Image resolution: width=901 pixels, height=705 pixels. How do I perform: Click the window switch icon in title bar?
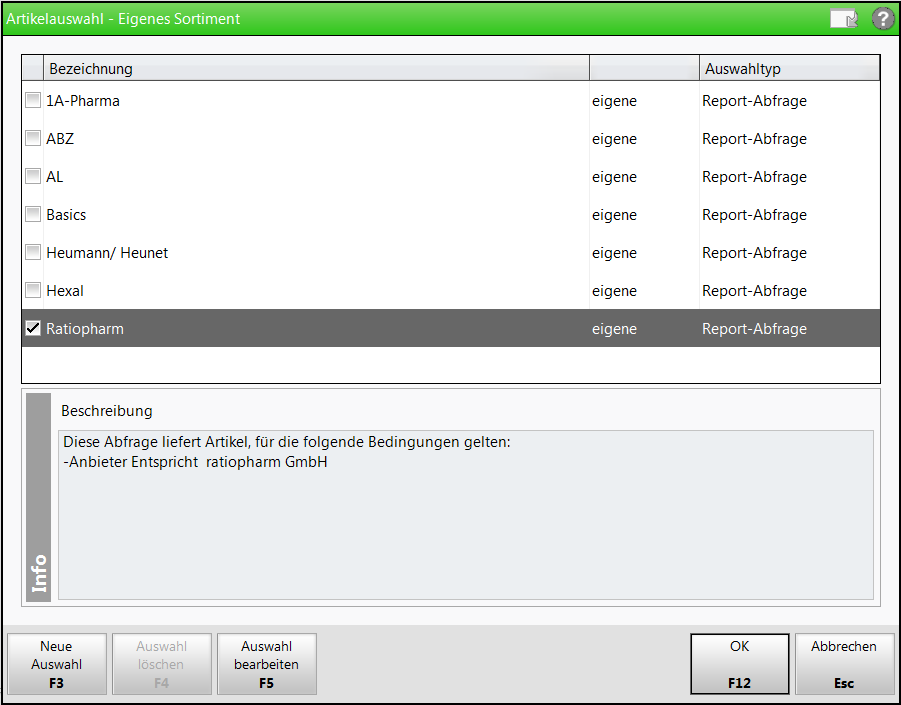coord(844,19)
